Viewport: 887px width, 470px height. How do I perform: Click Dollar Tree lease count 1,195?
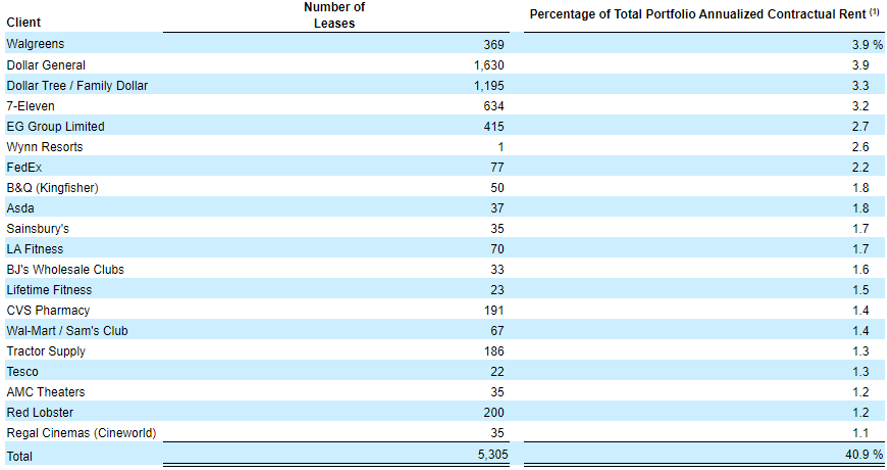tap(489, 85)
